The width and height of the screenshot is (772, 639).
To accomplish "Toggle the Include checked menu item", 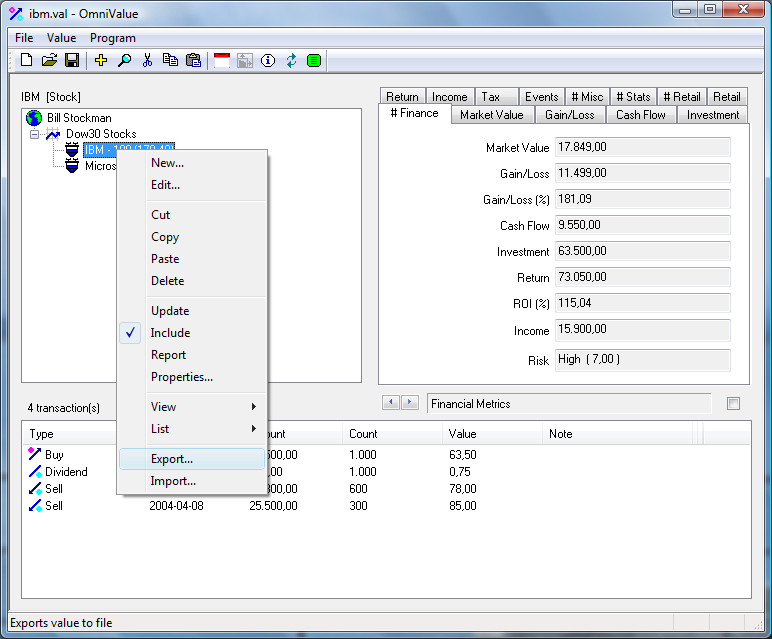I will click(192, 333).
